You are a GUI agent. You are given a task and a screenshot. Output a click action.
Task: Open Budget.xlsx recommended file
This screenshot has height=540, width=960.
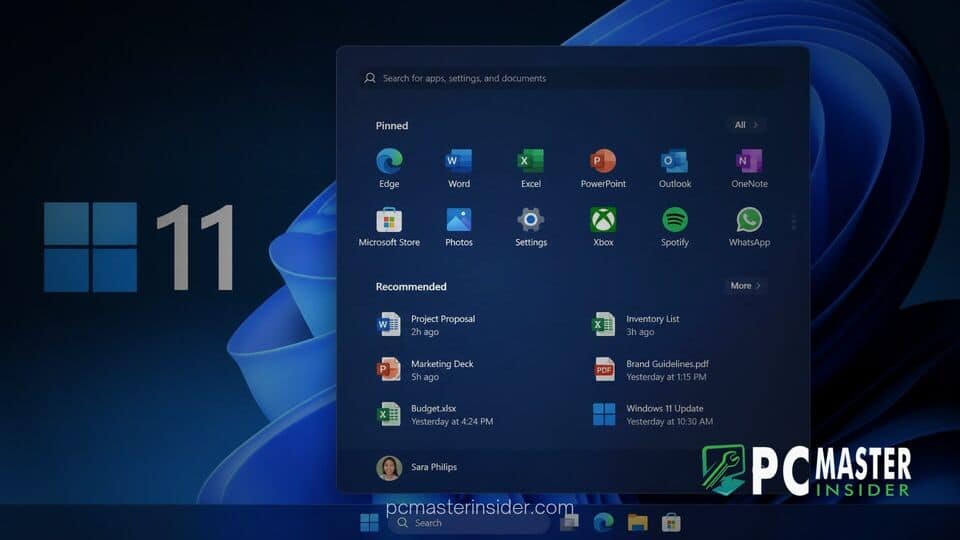pyautogui.click(x=435, y=414)
